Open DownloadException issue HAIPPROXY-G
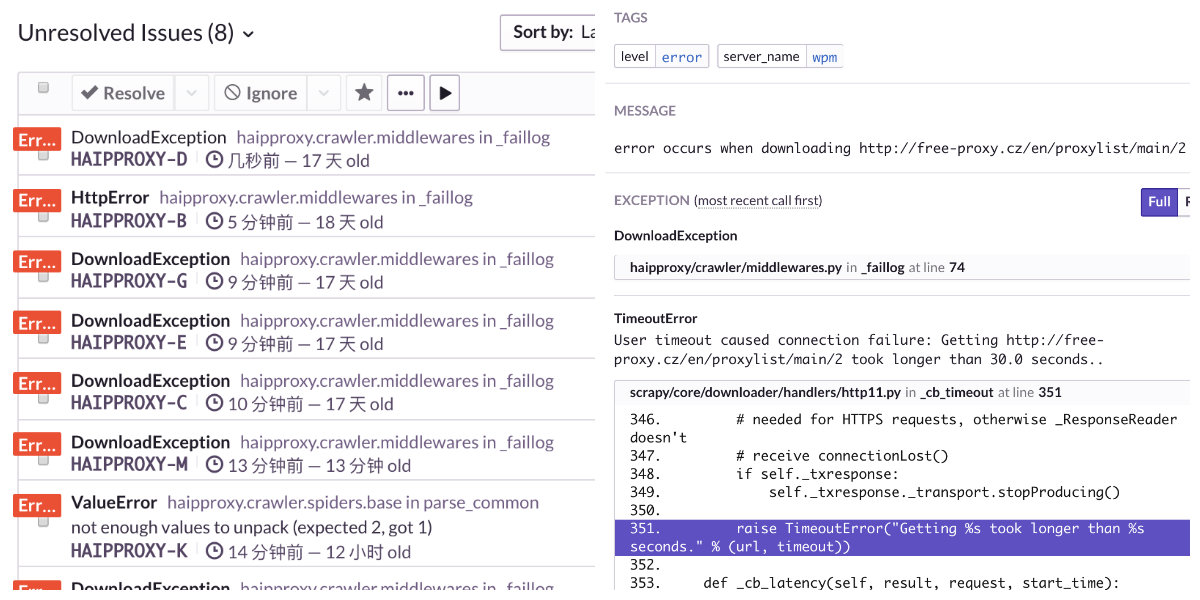The height and width of the screenshot is (600, 1200). 151,259
